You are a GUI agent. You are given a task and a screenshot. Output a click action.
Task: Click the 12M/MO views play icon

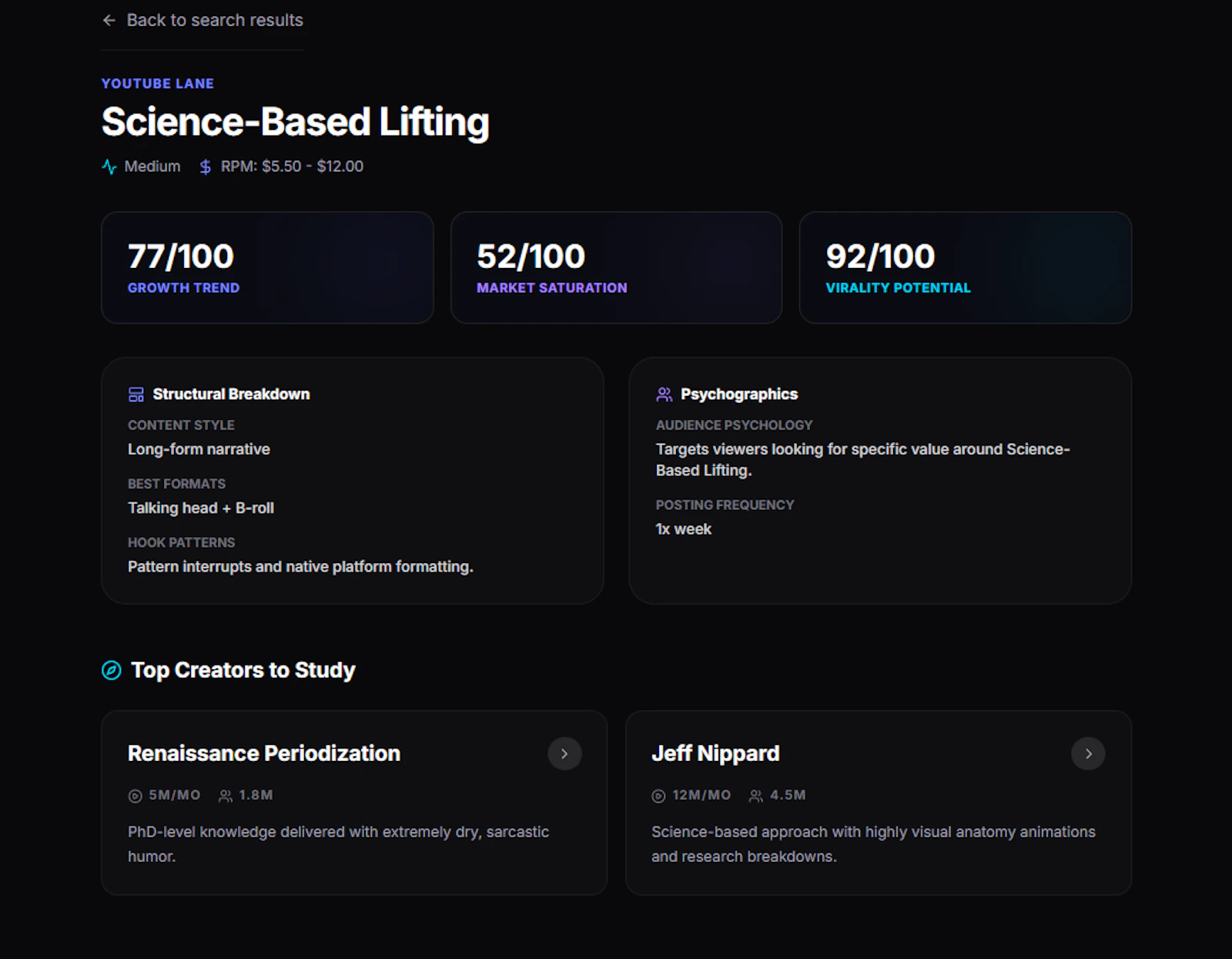pyautogui.click(x=658, y=796)
